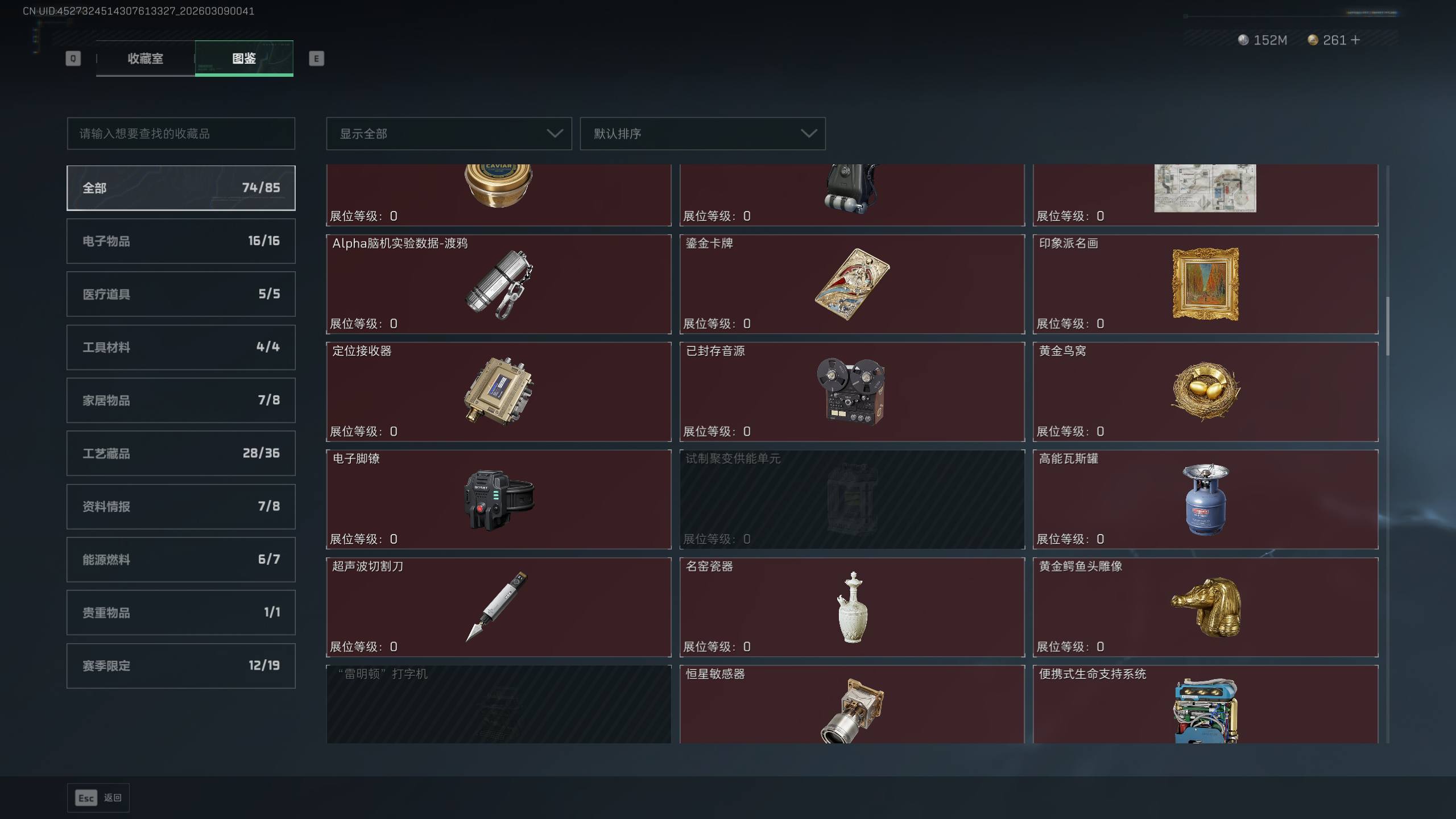Filter by 电子物品 category

(x=181, y=241)
